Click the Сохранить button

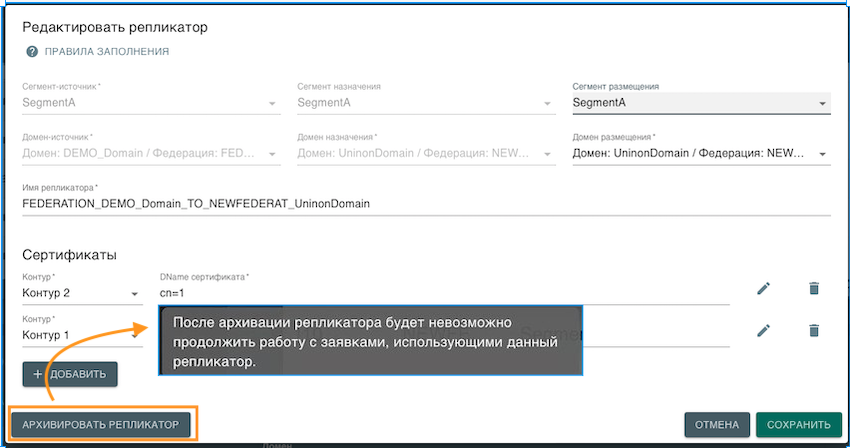click(798, 424)
